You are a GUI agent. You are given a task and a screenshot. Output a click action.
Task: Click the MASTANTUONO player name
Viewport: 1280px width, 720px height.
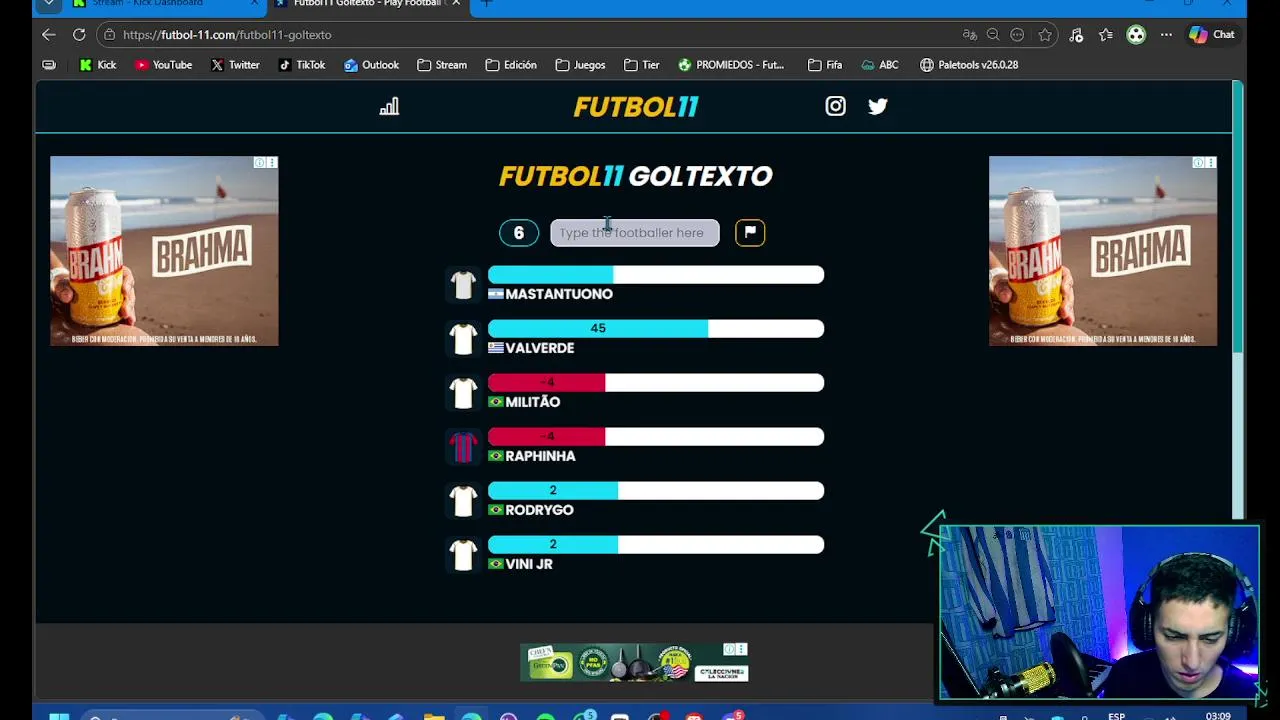click(559, 294)
